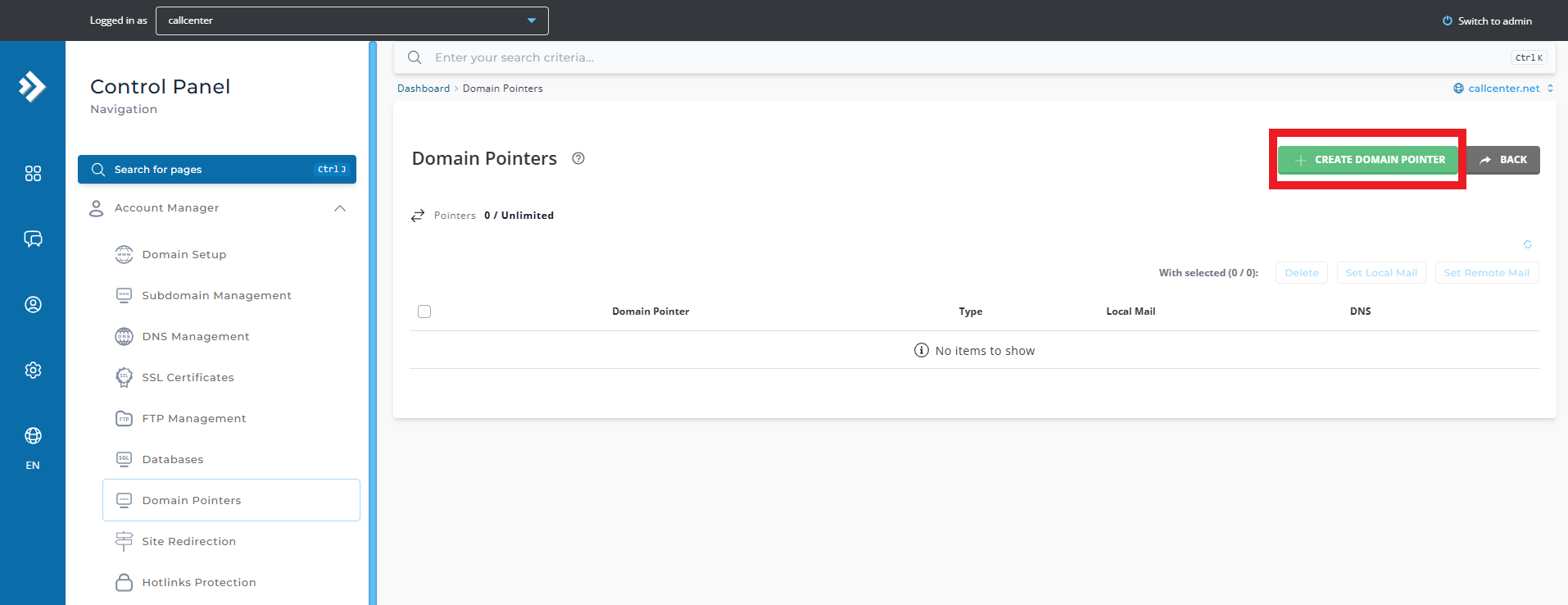Click the refresh icon above the table
This screenshot has height=605, width=1568.
[1527, 244]
